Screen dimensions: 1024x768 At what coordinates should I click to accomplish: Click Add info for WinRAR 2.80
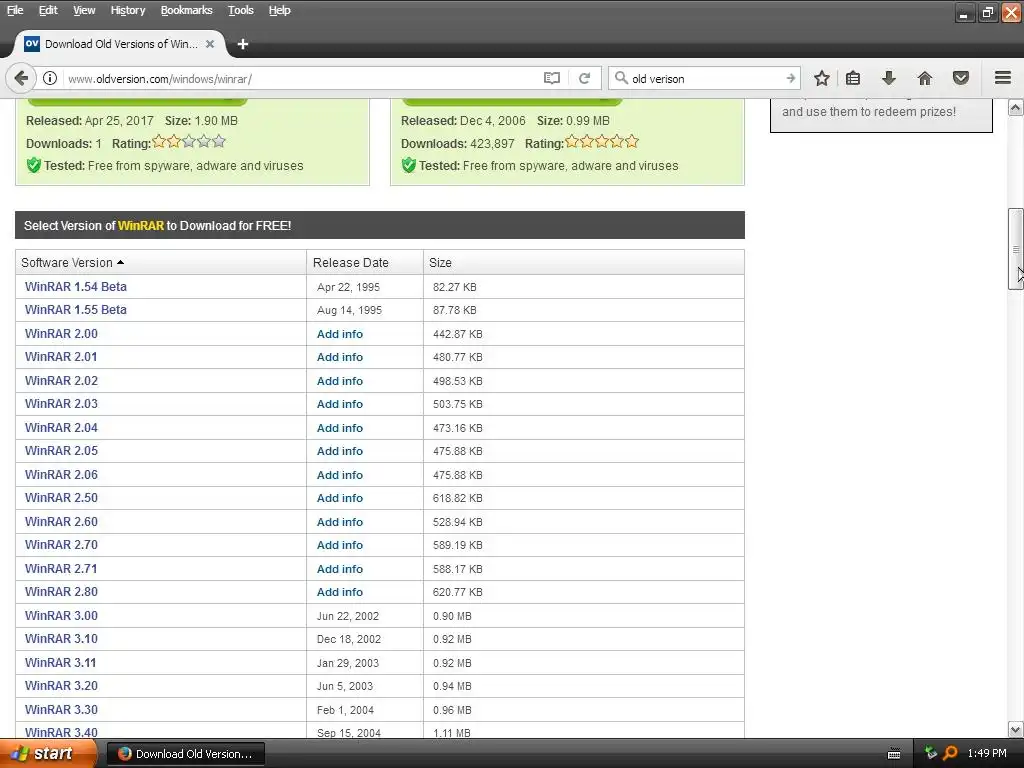pyautogui.click(x=340, y=592)
